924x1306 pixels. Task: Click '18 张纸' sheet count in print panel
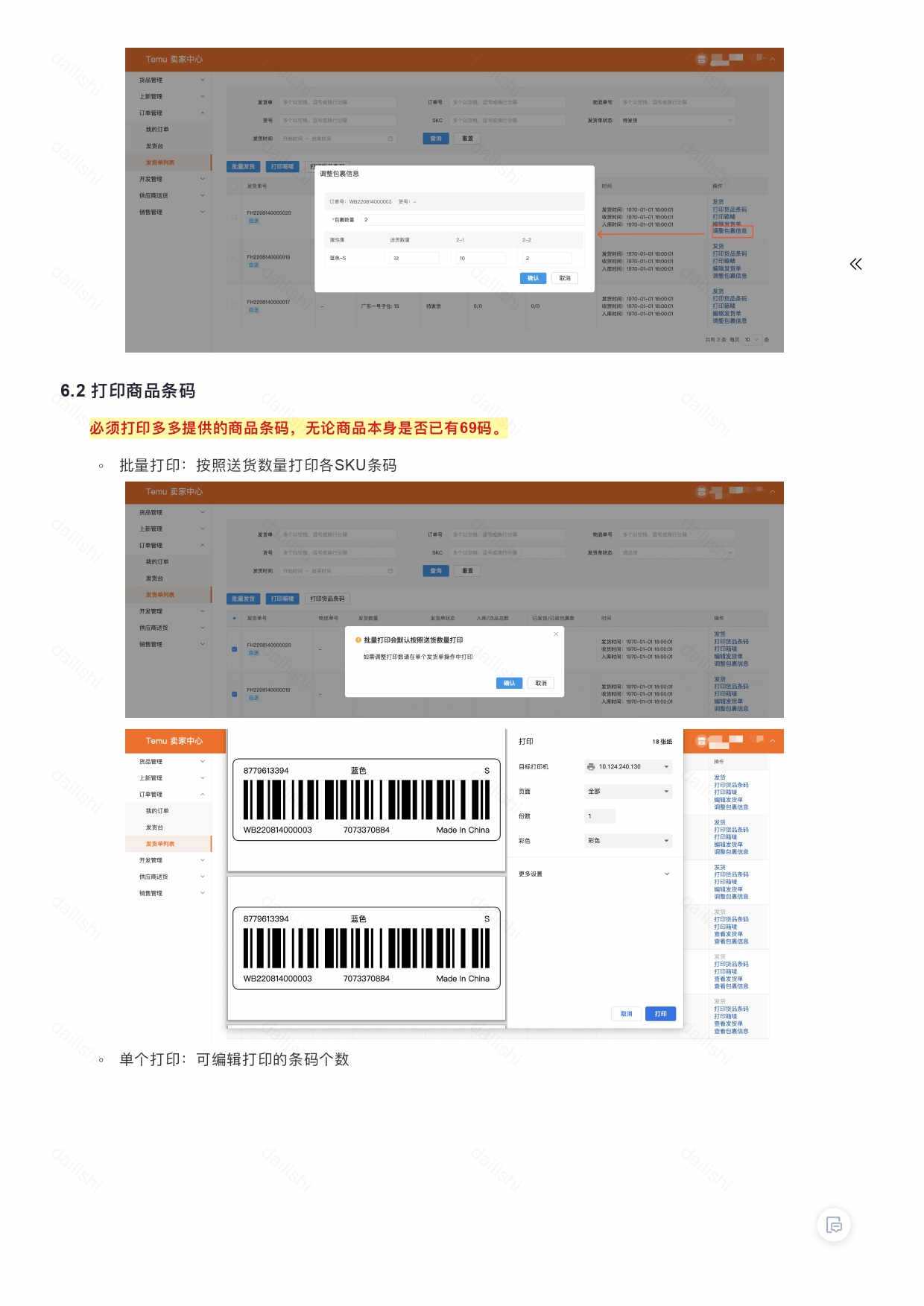click(x=662, y=742)
